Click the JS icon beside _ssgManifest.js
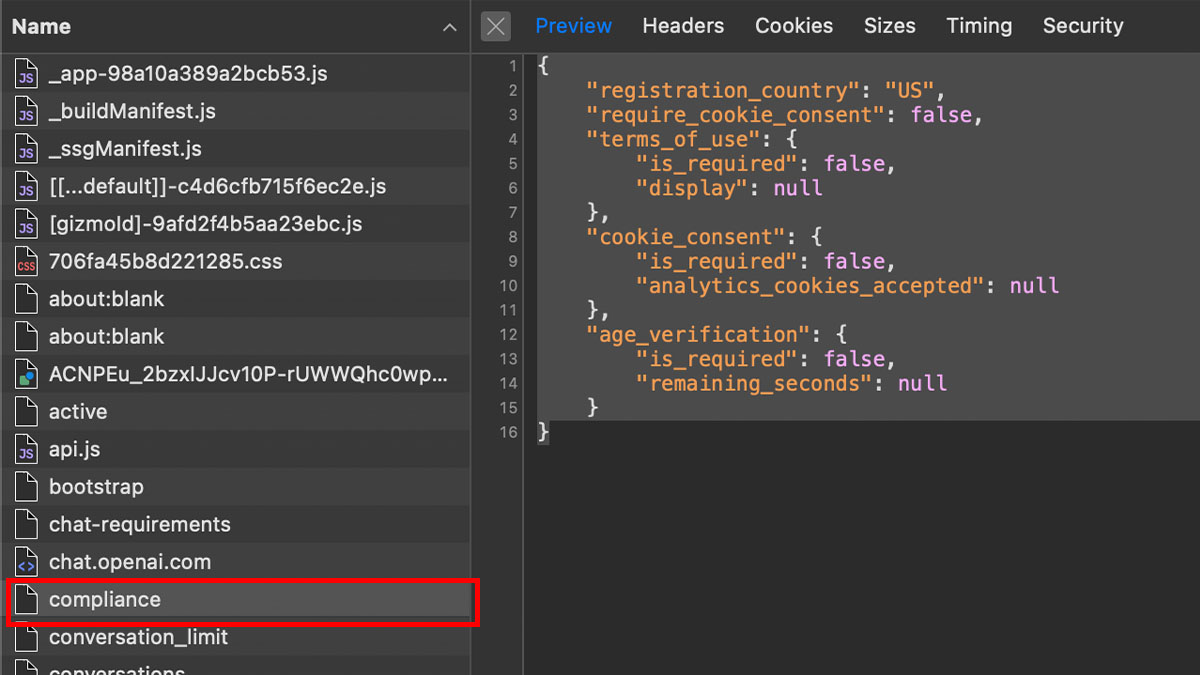 coord(27,148)
